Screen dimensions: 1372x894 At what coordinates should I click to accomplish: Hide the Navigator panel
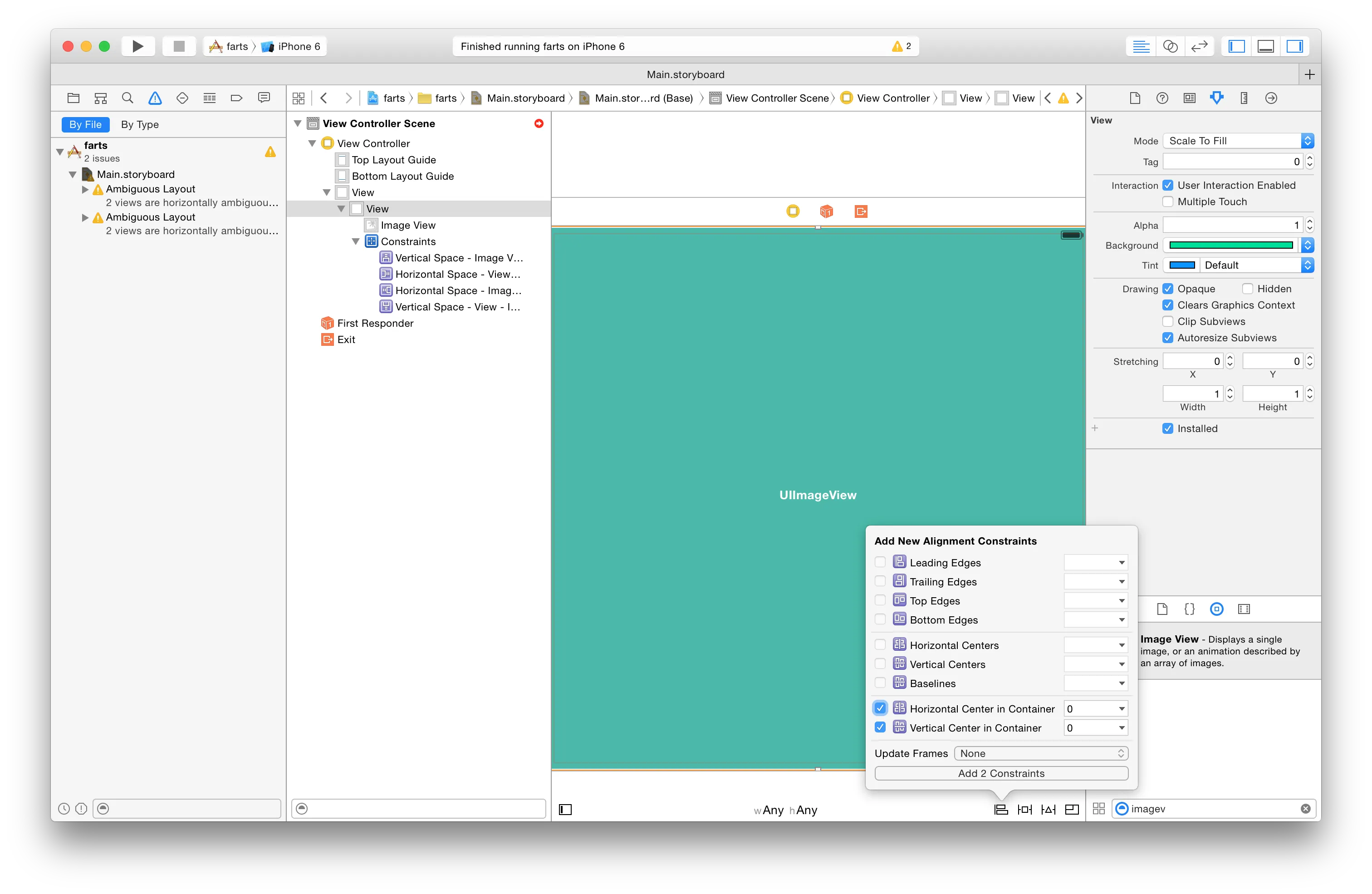pyautogui.click(x=1237, y=46)
